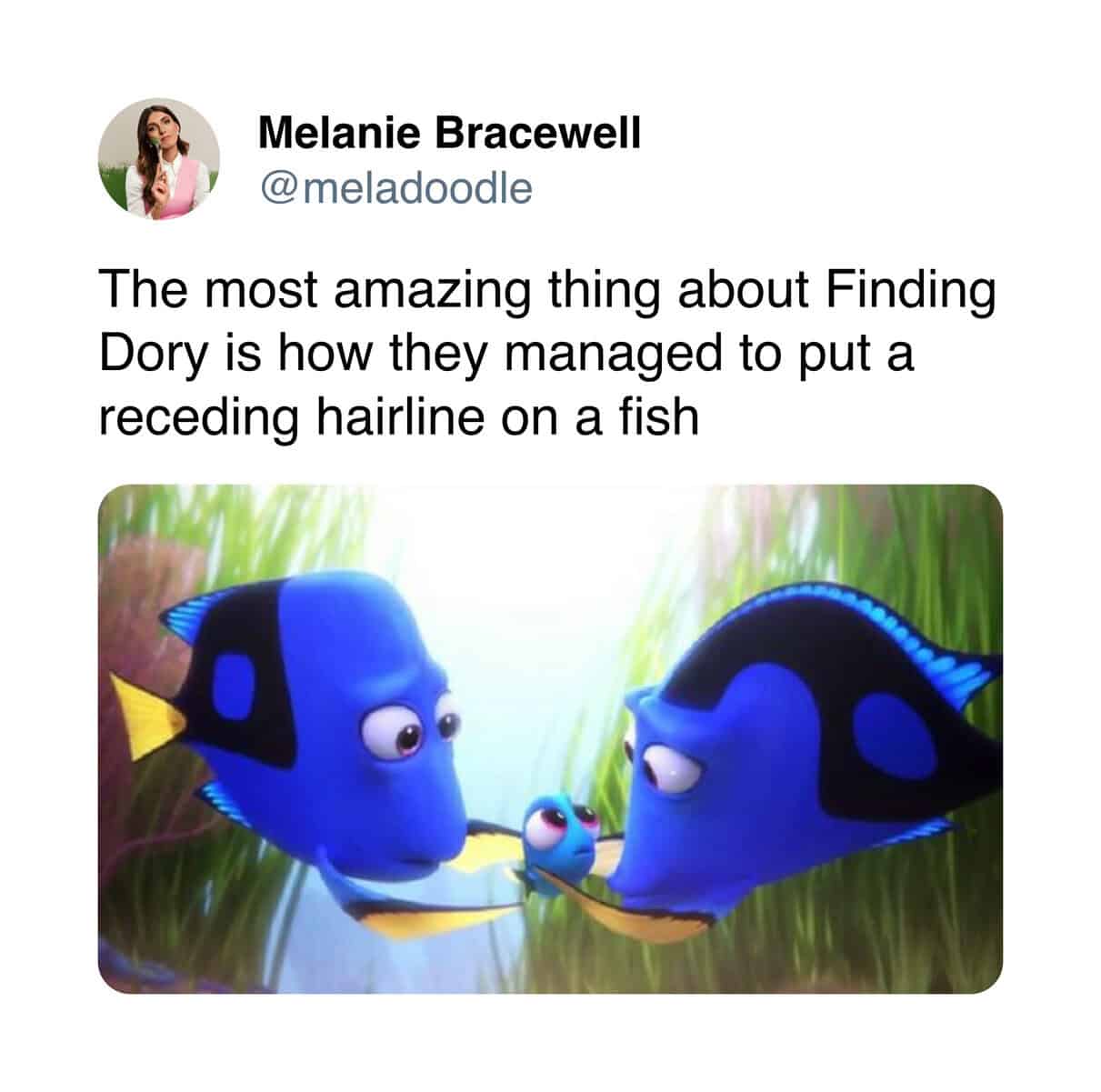The height and width of the screenshot is (1092, 1101).
Task: Click baby Dory in the center
Action: 556,843
